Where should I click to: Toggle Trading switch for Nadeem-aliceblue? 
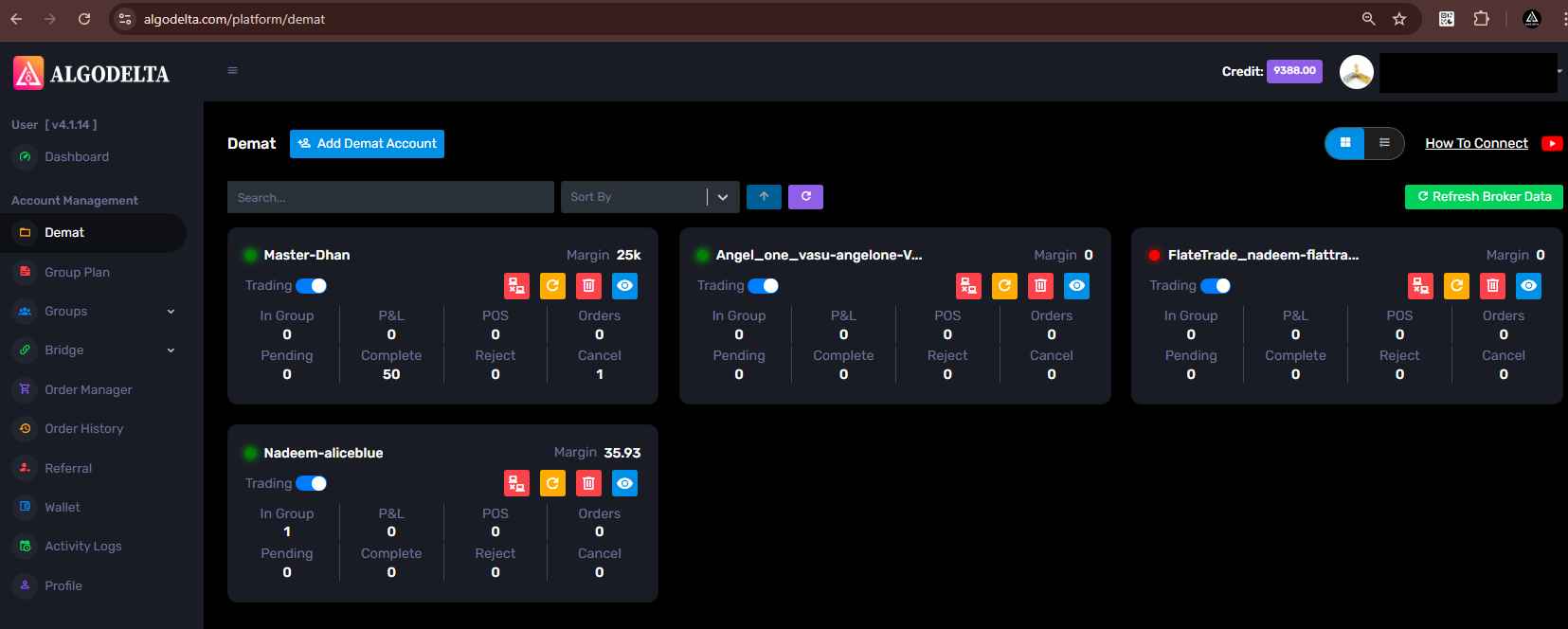click(x=312, y=484)
